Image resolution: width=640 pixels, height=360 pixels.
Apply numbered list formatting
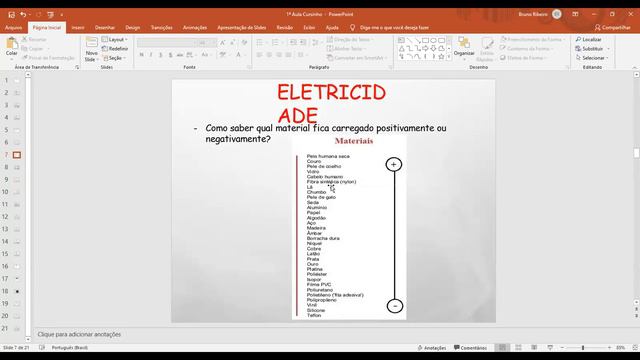point(277,42)
